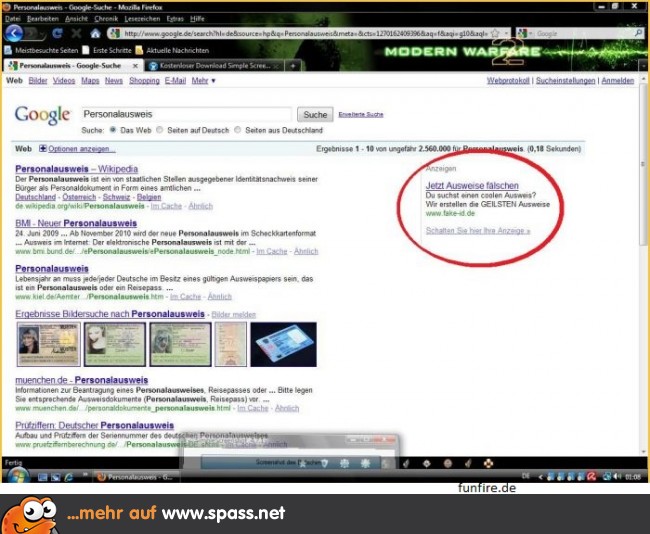Click the Videos link in Google nav
The height and width of the screenshot is (534, 650).
64,80
